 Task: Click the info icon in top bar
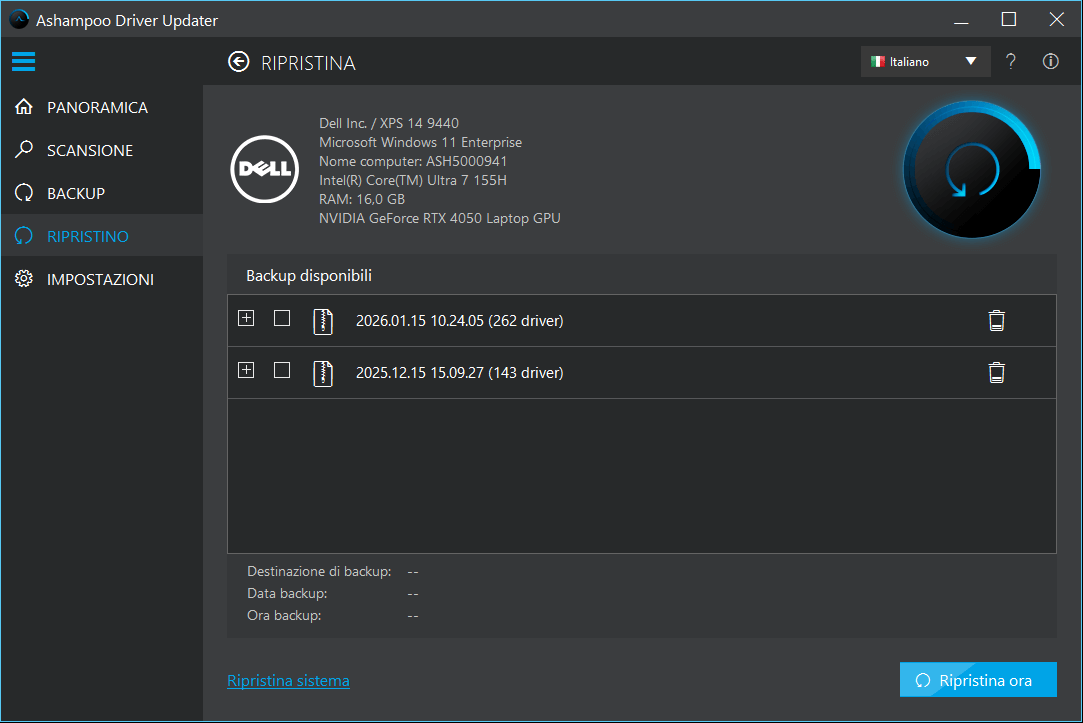[x=1050, y=61]
